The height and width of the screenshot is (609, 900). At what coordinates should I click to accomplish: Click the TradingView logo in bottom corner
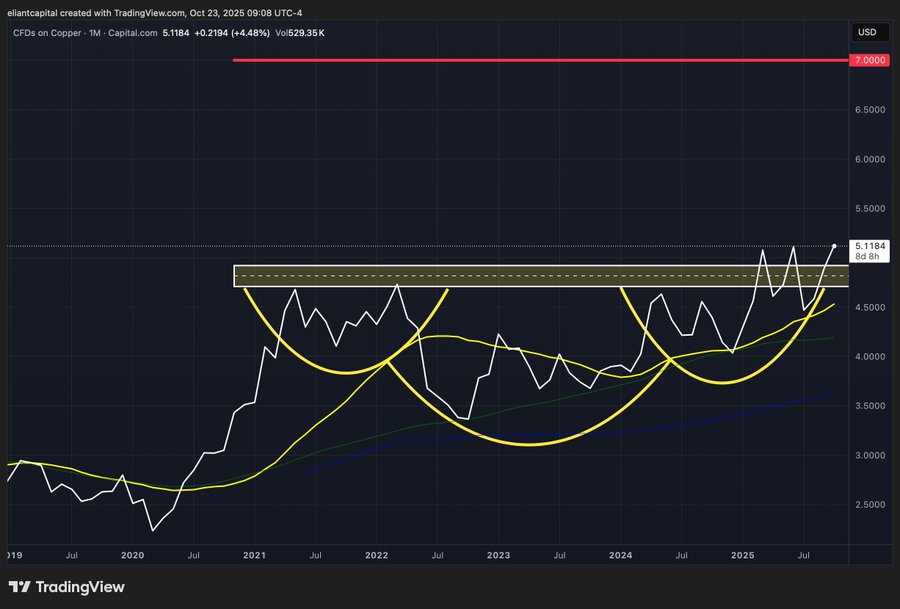66,587
